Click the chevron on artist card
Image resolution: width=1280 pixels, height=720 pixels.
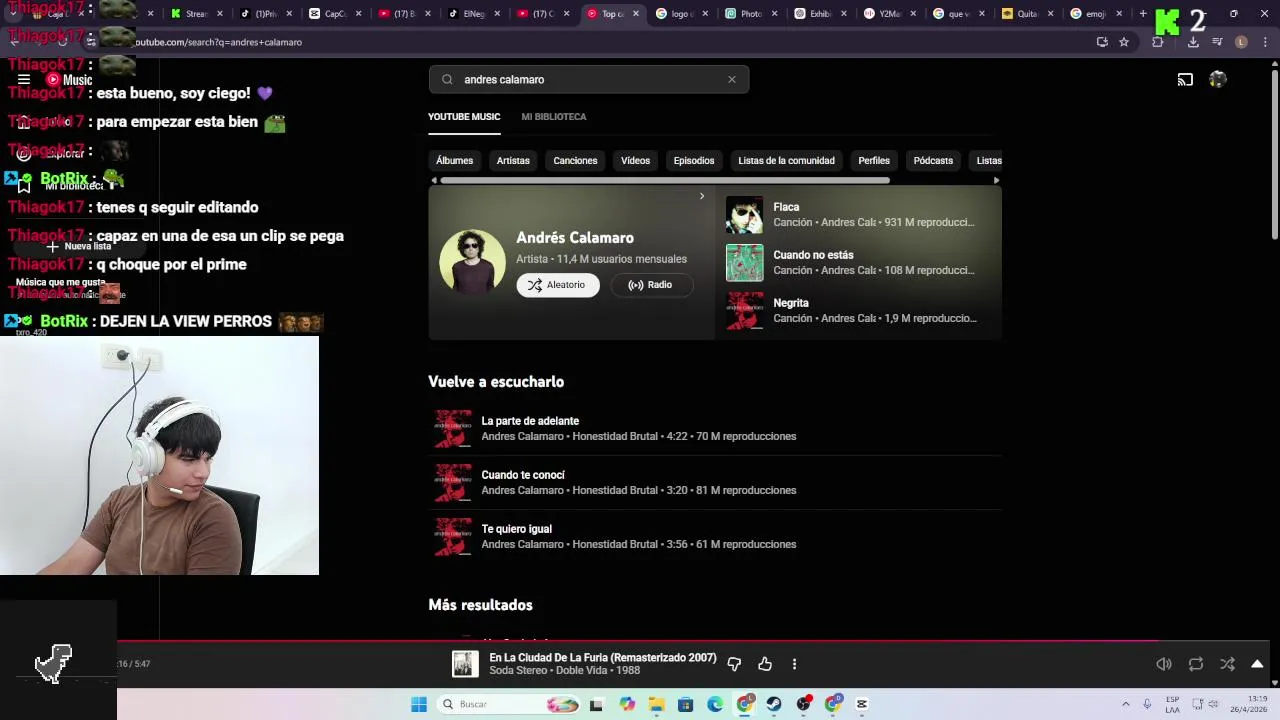click(702, 196)
